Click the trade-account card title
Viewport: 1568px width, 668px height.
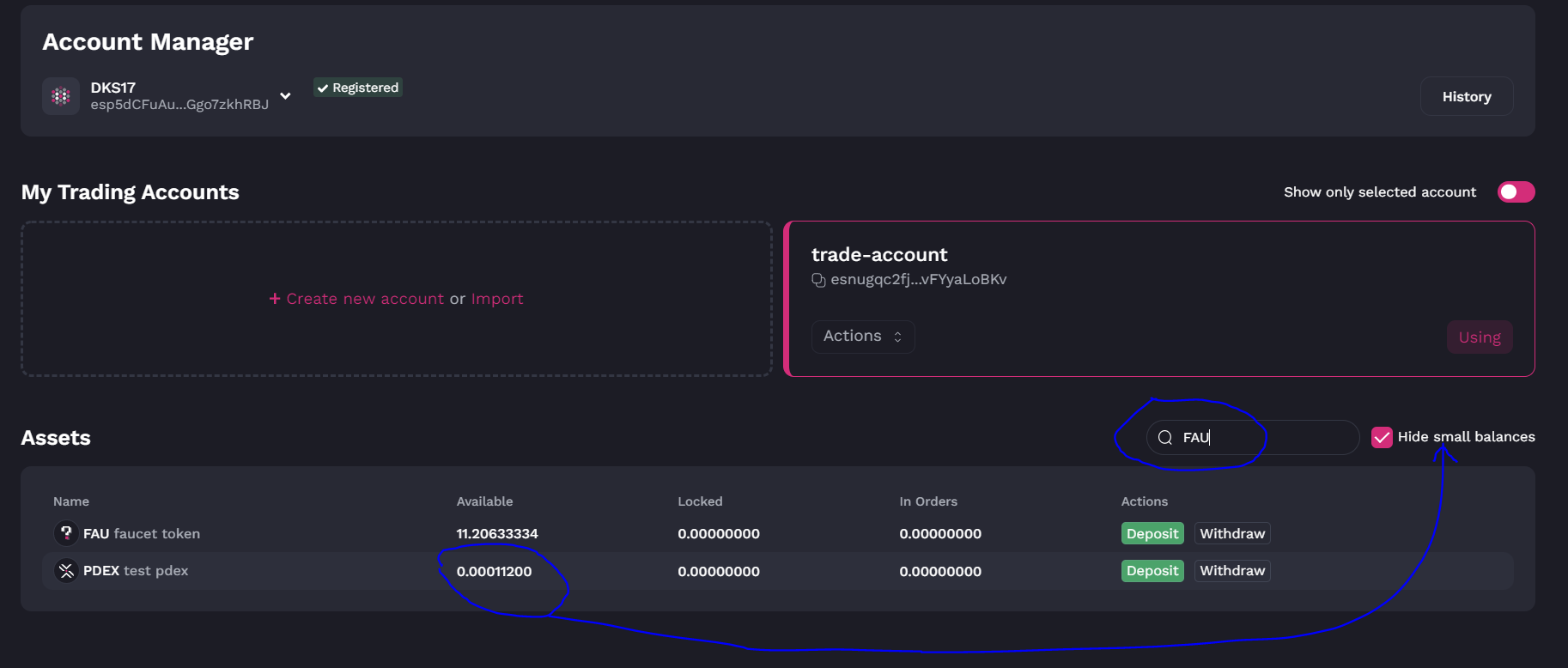pyautogui.click(x=879, y=255)
